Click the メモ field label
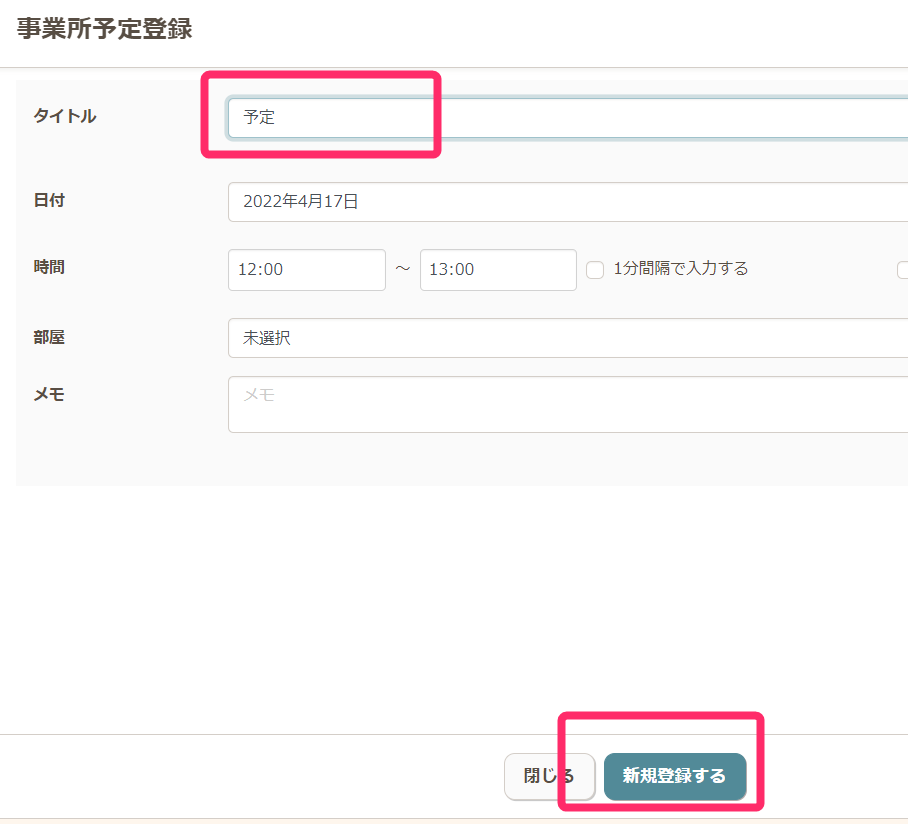The image size is (908, 824). click(x=49, y=394)
